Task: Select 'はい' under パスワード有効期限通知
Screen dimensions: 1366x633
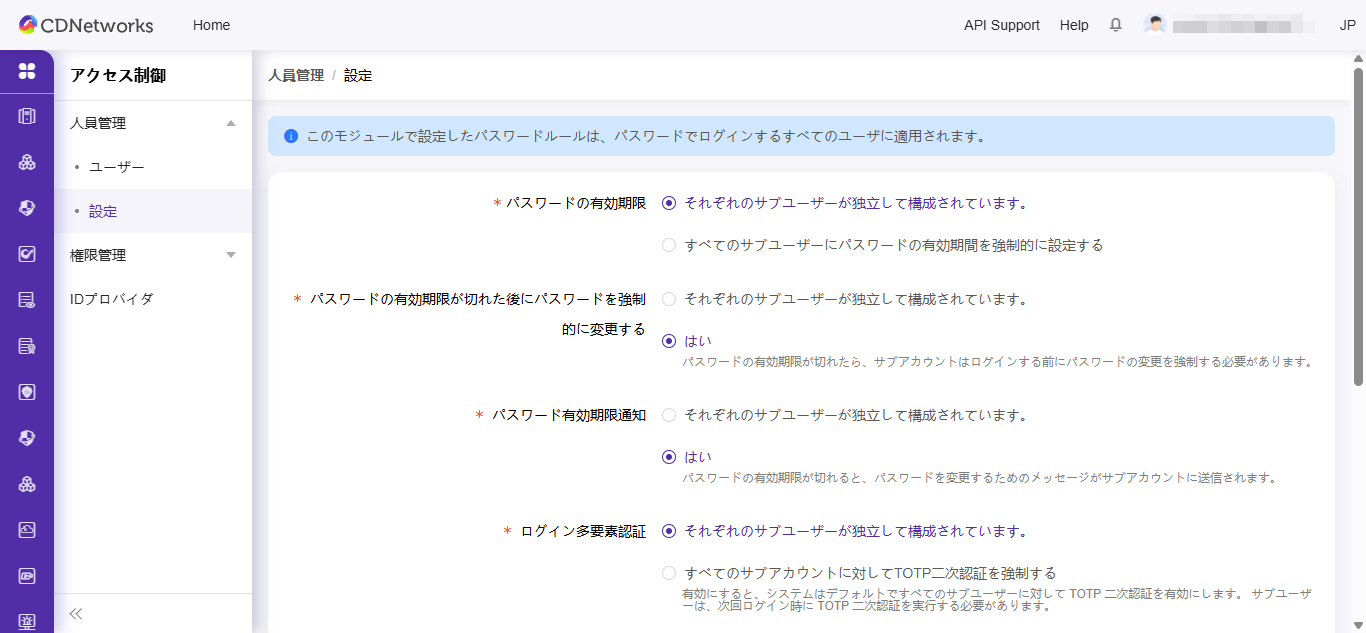Action: click(669, 457)
